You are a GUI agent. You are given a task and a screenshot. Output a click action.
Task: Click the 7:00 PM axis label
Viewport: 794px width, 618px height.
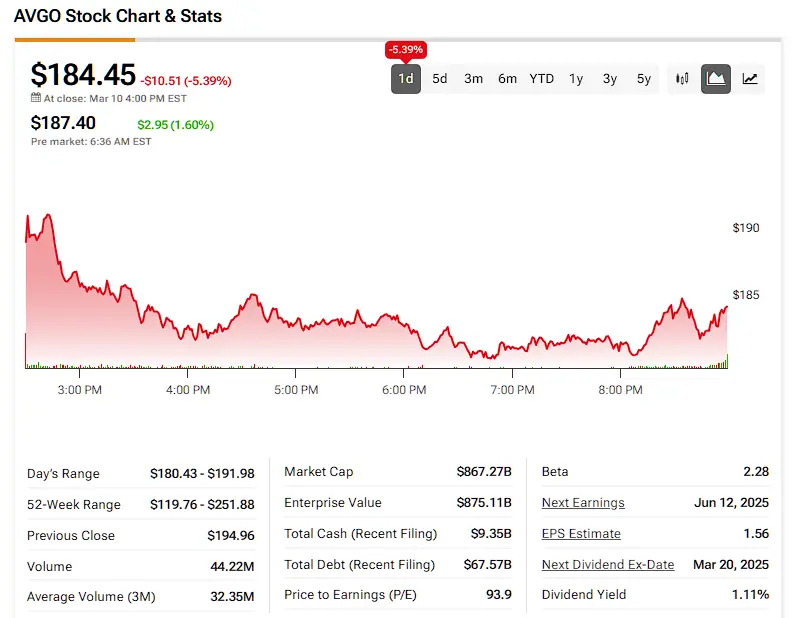512,390
